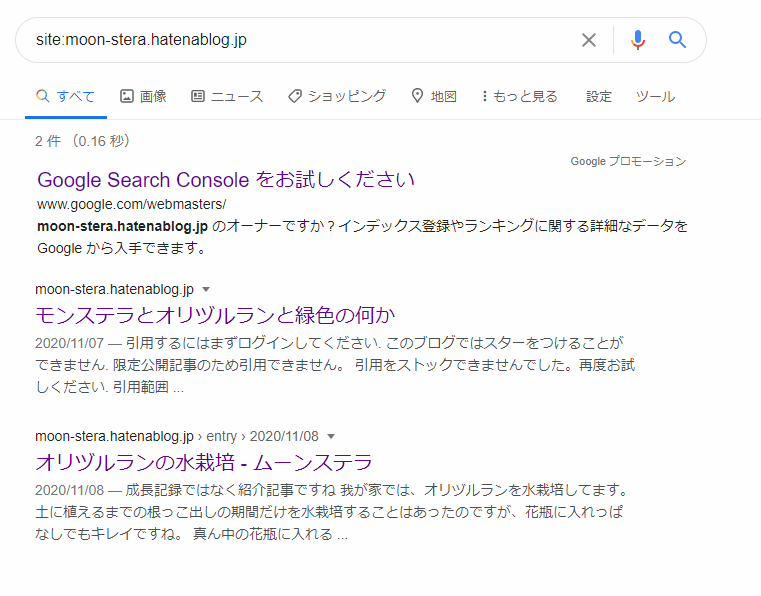Switch to the 画像 tab
Screen dimensions: 761x596
[x=143, y=96]
